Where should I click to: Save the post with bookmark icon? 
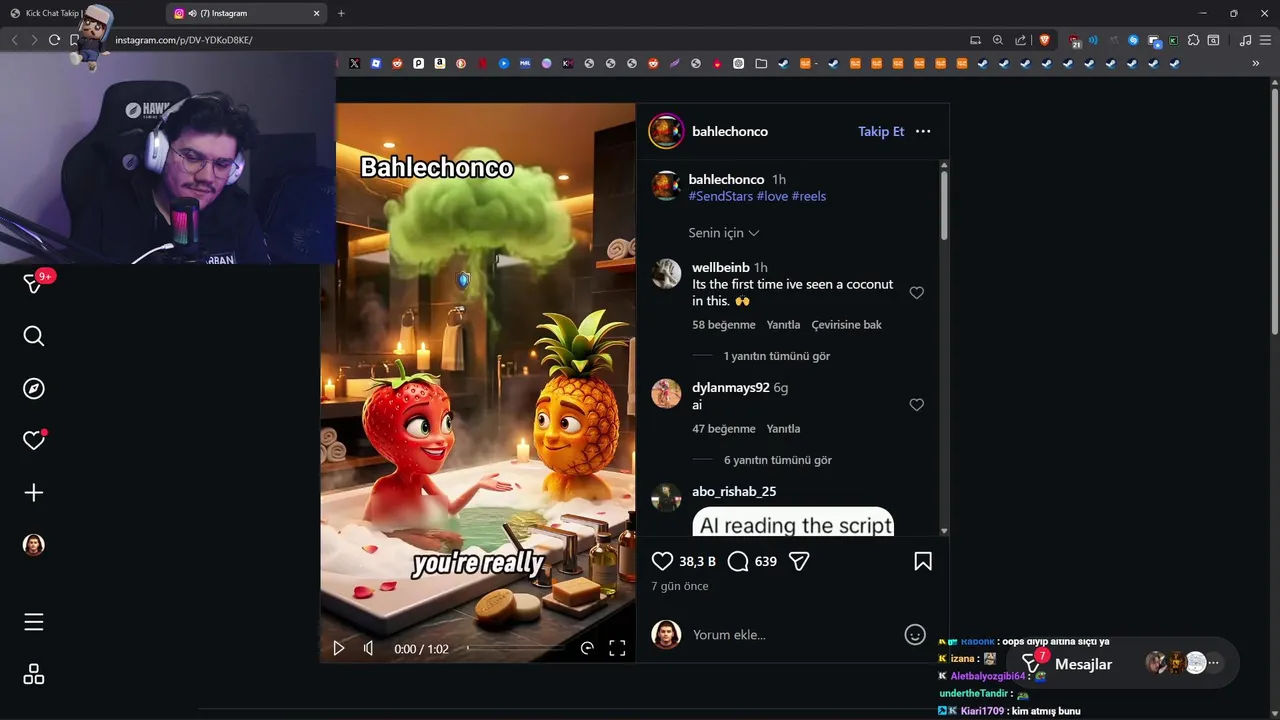point(923,561)
